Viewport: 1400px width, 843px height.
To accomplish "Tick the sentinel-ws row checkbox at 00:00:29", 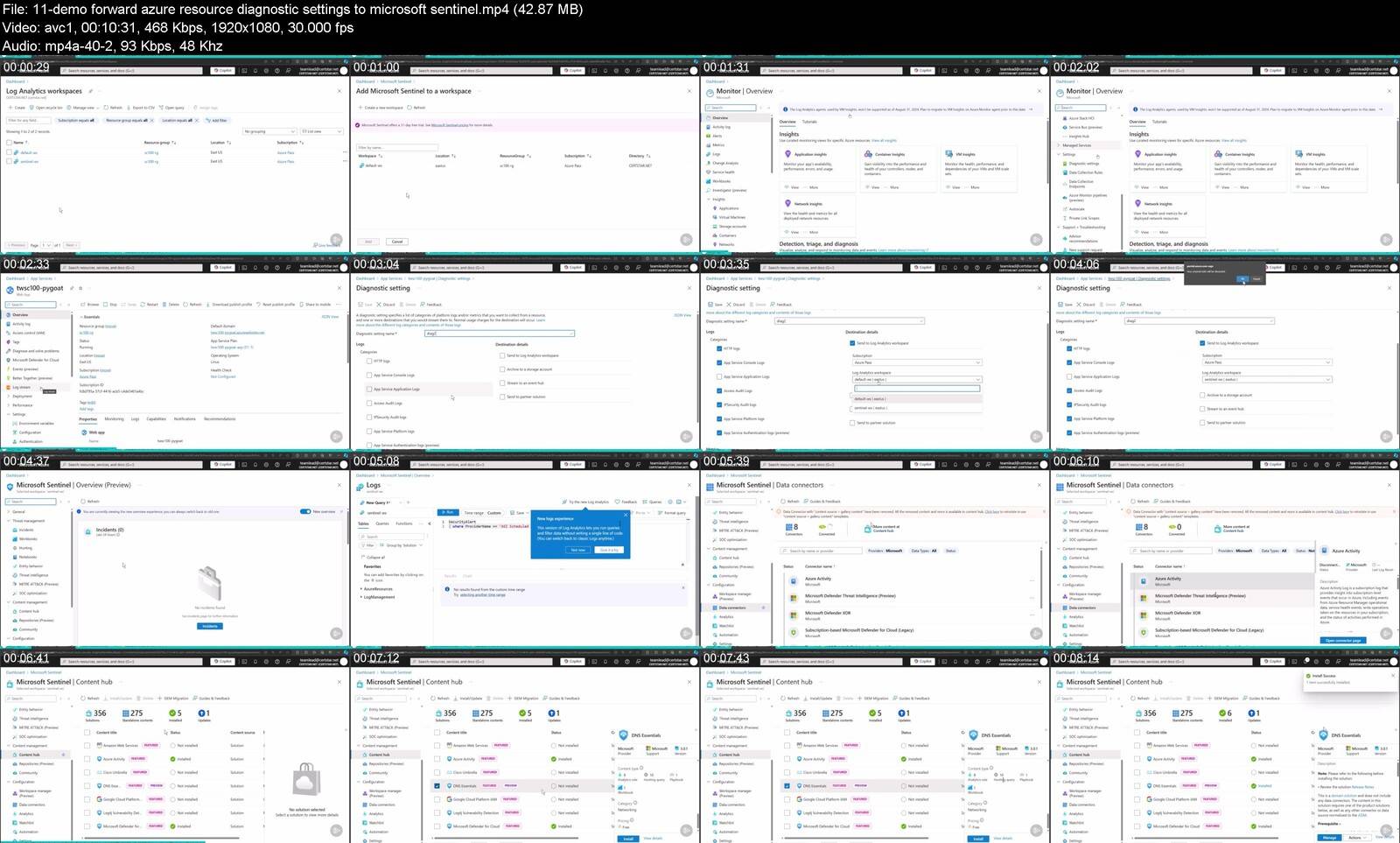I will (x=9, y=161).
